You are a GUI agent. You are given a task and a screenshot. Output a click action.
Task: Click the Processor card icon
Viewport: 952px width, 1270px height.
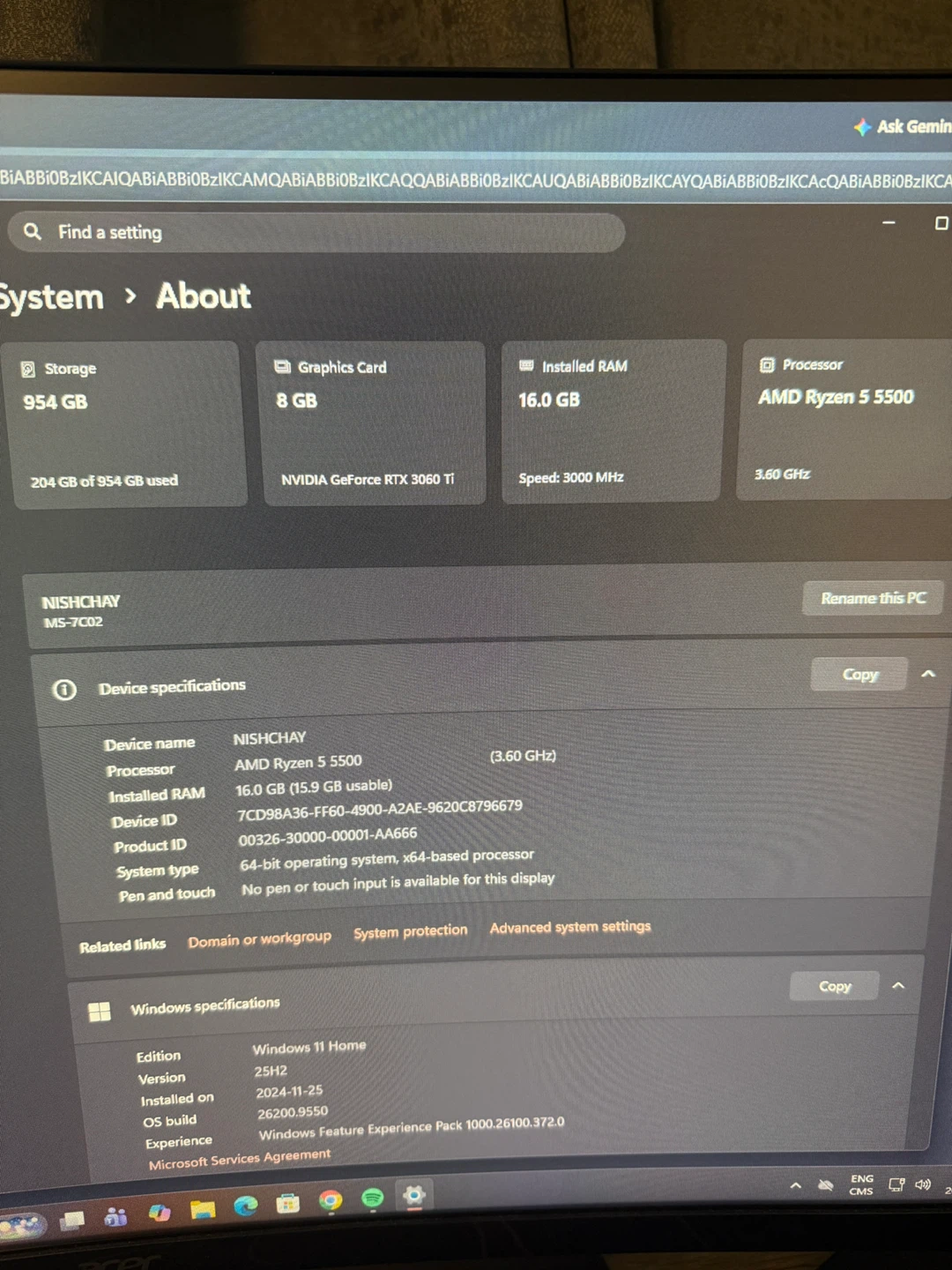click(767, 364)
